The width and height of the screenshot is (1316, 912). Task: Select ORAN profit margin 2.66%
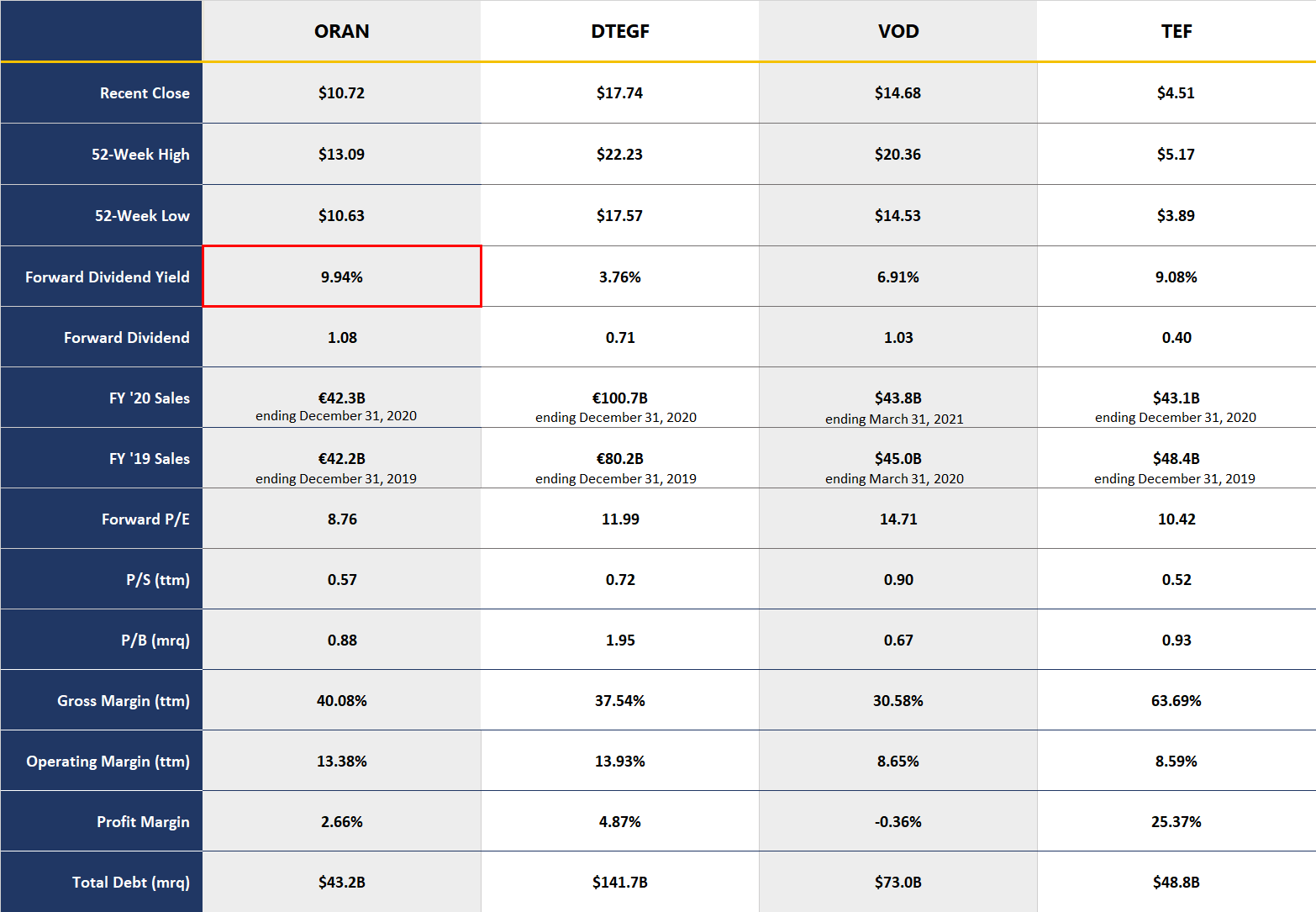[x=341, y=822]
